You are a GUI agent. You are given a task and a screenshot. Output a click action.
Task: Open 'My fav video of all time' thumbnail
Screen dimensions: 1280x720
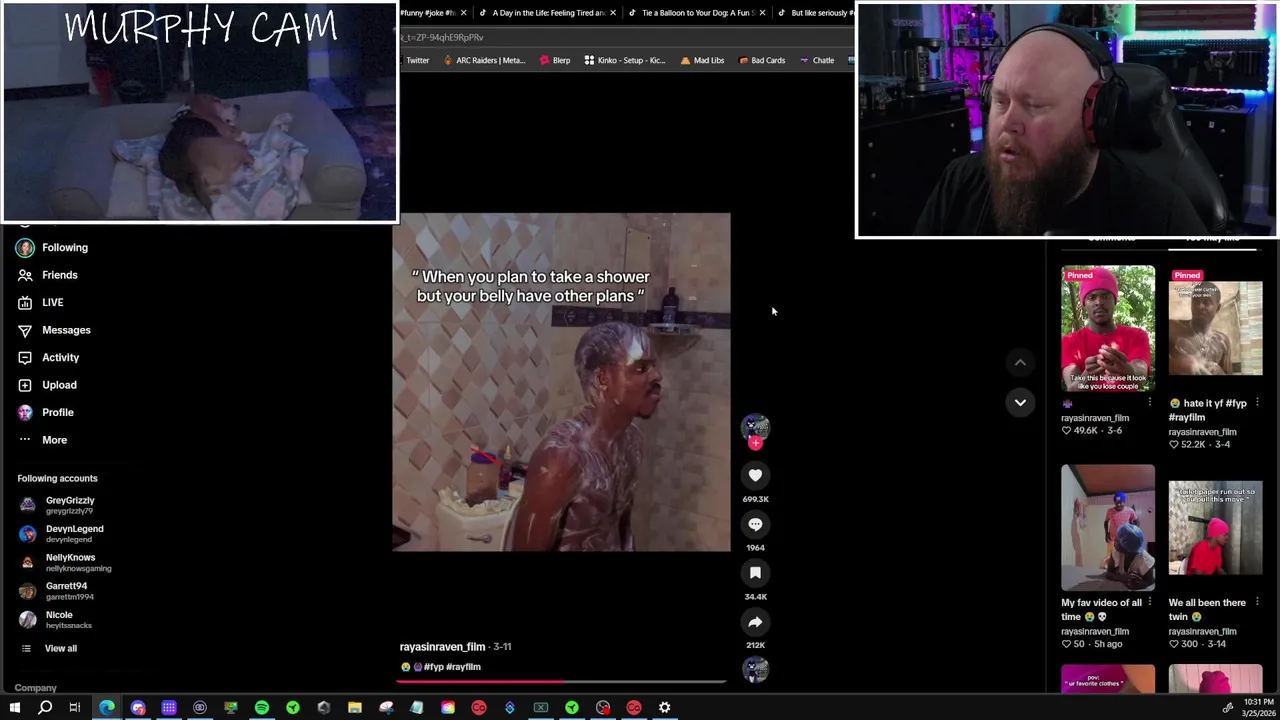tap(1107, 528)
